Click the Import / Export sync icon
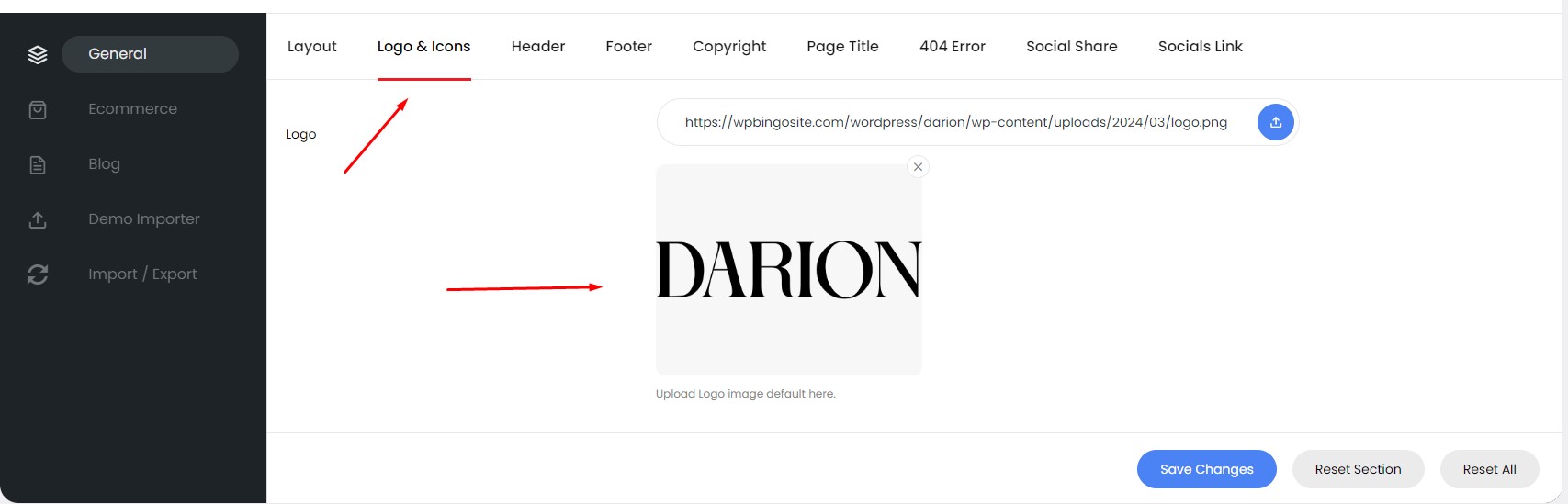 tap(38, 274)
